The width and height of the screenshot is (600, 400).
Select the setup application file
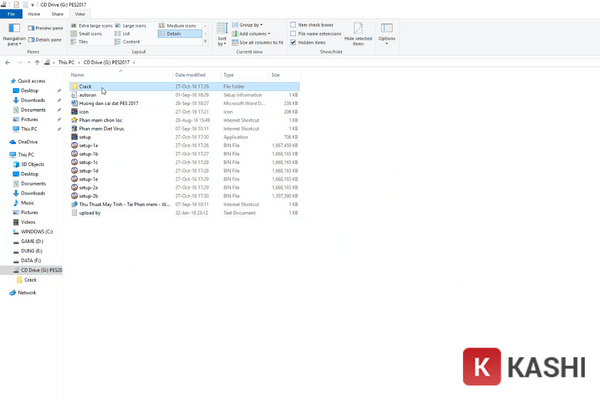(85, 136)
